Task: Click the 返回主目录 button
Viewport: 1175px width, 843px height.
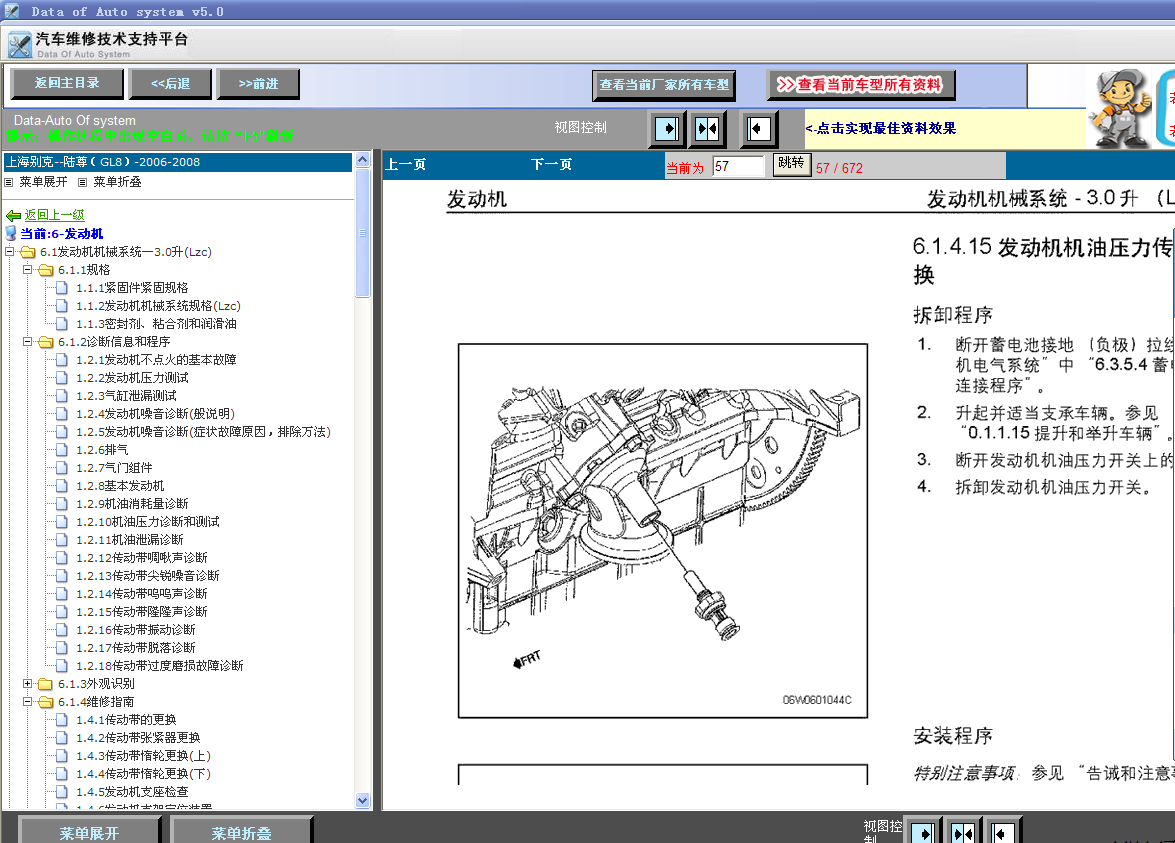Action: tap(67, 83)
